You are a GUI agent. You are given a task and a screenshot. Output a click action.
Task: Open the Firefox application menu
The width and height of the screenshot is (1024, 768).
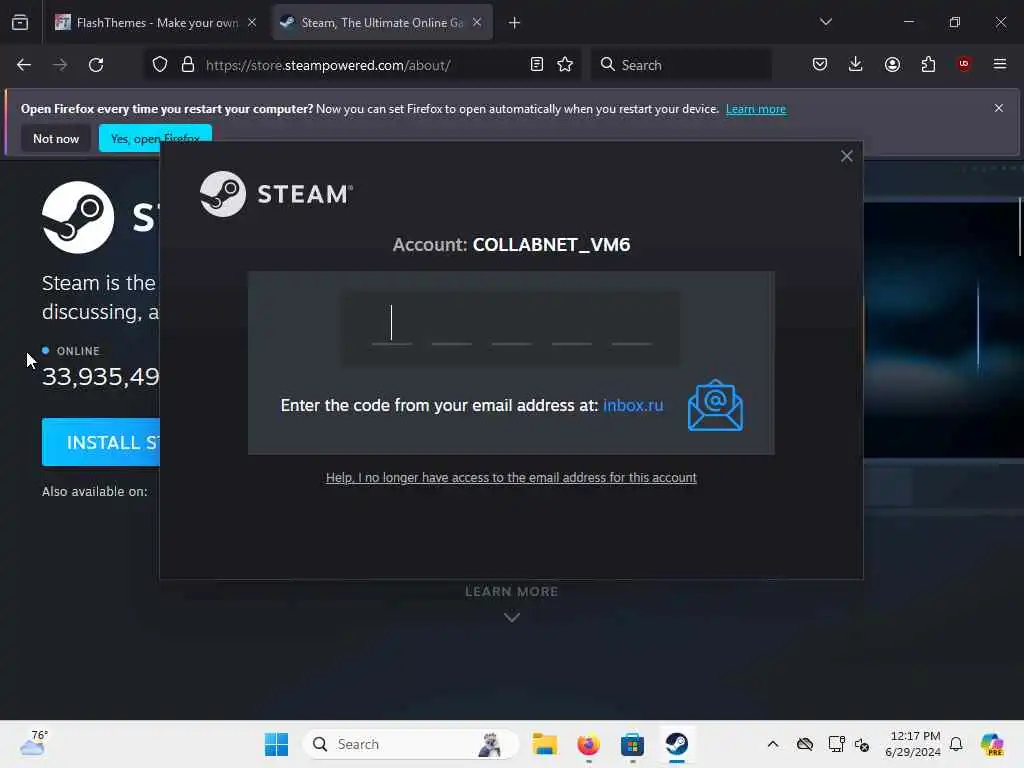click(x=1000, y=64)
